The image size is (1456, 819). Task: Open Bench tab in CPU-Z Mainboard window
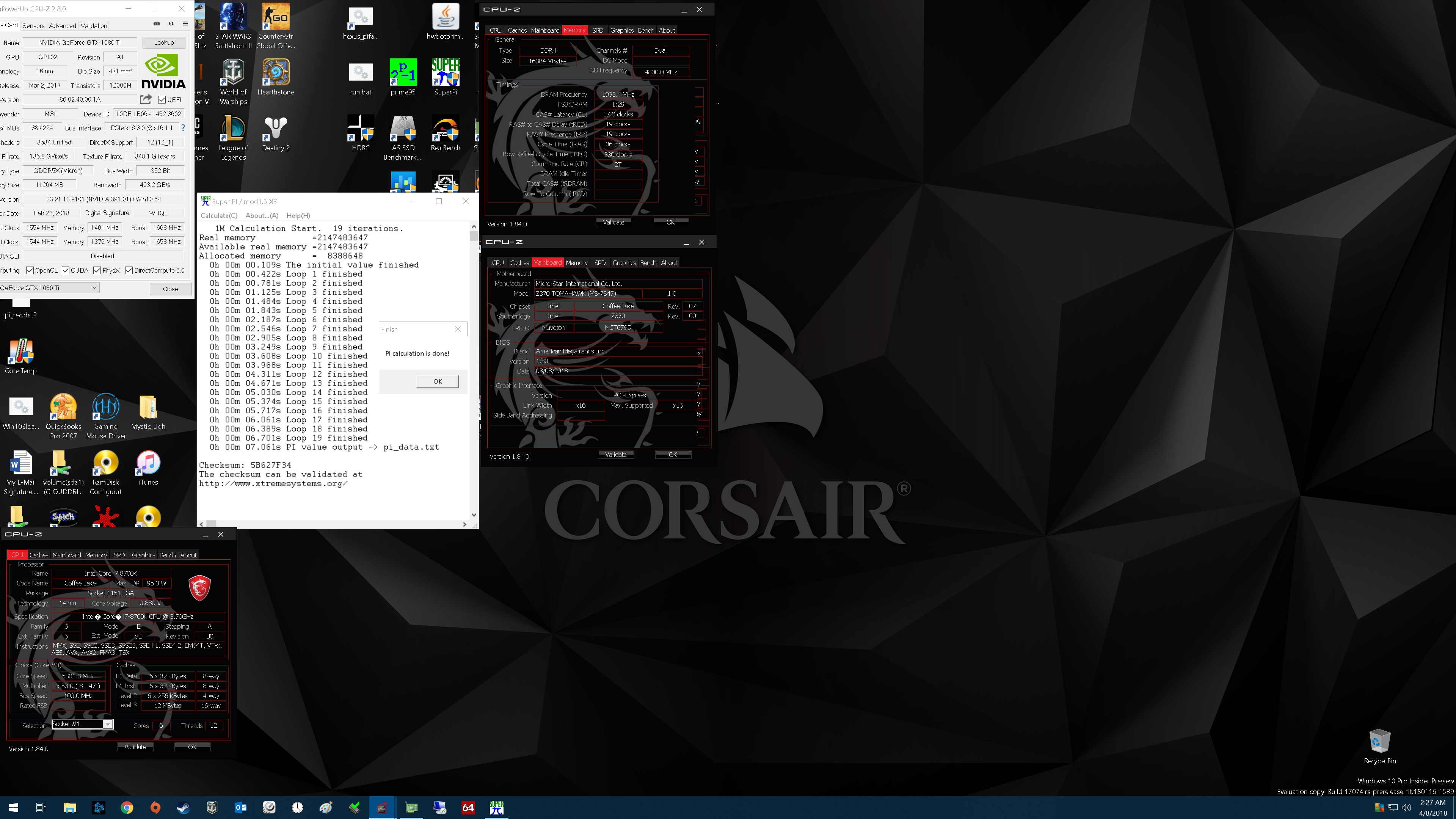(x=648, y=262)
